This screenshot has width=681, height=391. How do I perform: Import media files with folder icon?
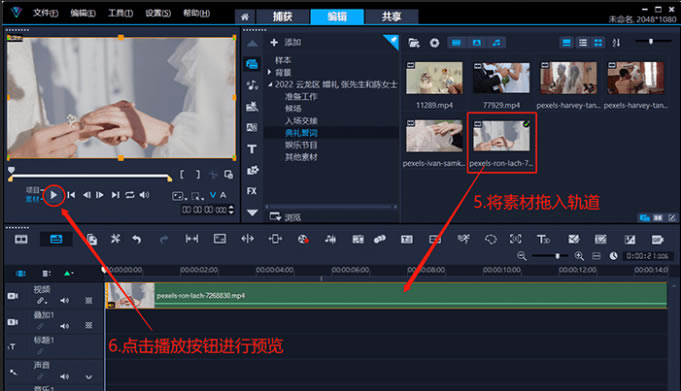[414, 43]
